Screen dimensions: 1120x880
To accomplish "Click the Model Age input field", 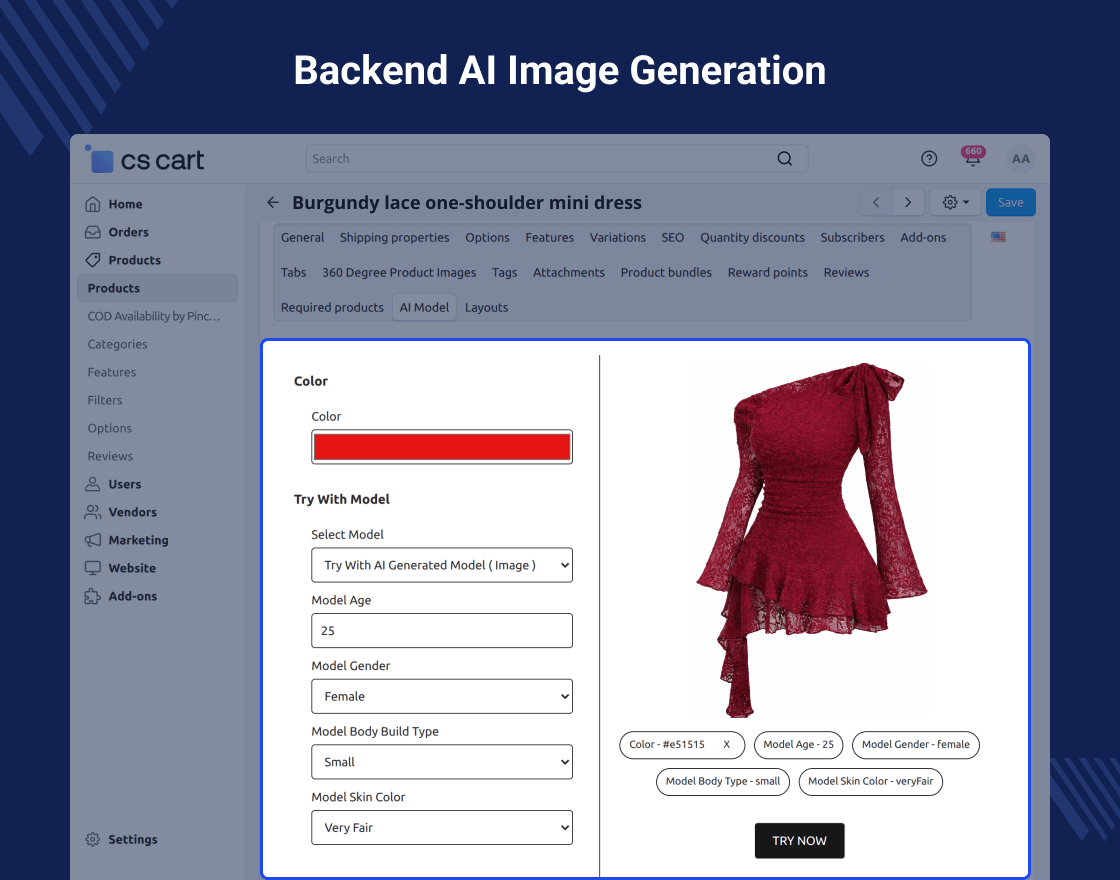I will (442, 631).
